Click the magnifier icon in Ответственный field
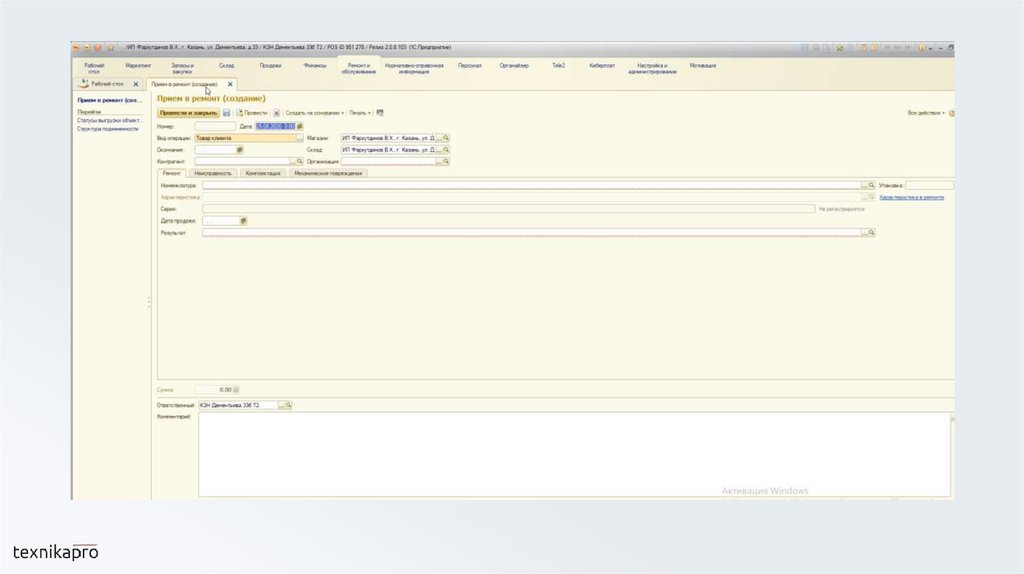 click(x=288, y=405)
